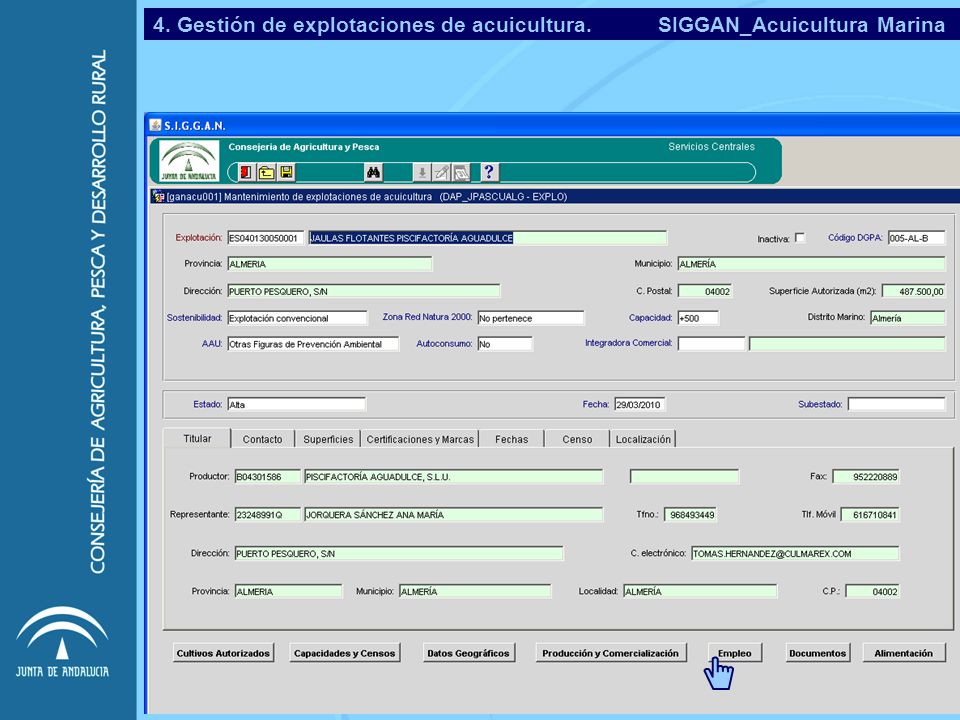Image resolution: width=960 pixels, height=720 pixels.
Task: Click the Fecha field 29/03/2010
Action: 640,404
